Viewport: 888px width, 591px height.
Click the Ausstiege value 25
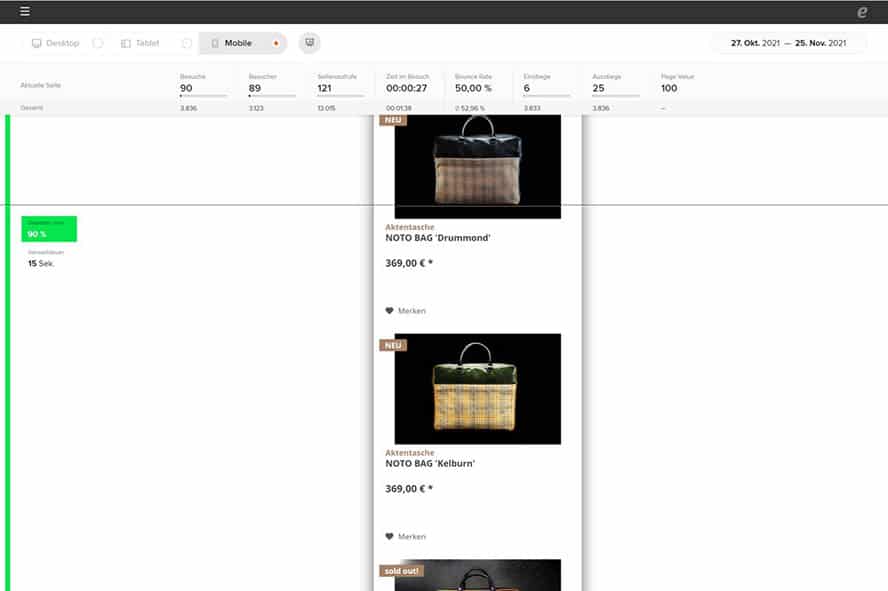point(599,88)
